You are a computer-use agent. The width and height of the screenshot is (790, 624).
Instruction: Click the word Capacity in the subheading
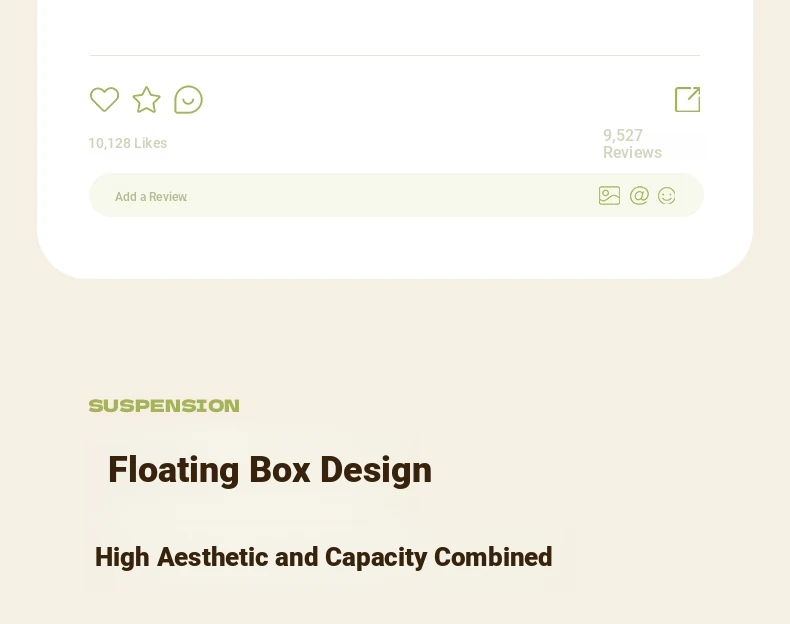click(376, 557)
